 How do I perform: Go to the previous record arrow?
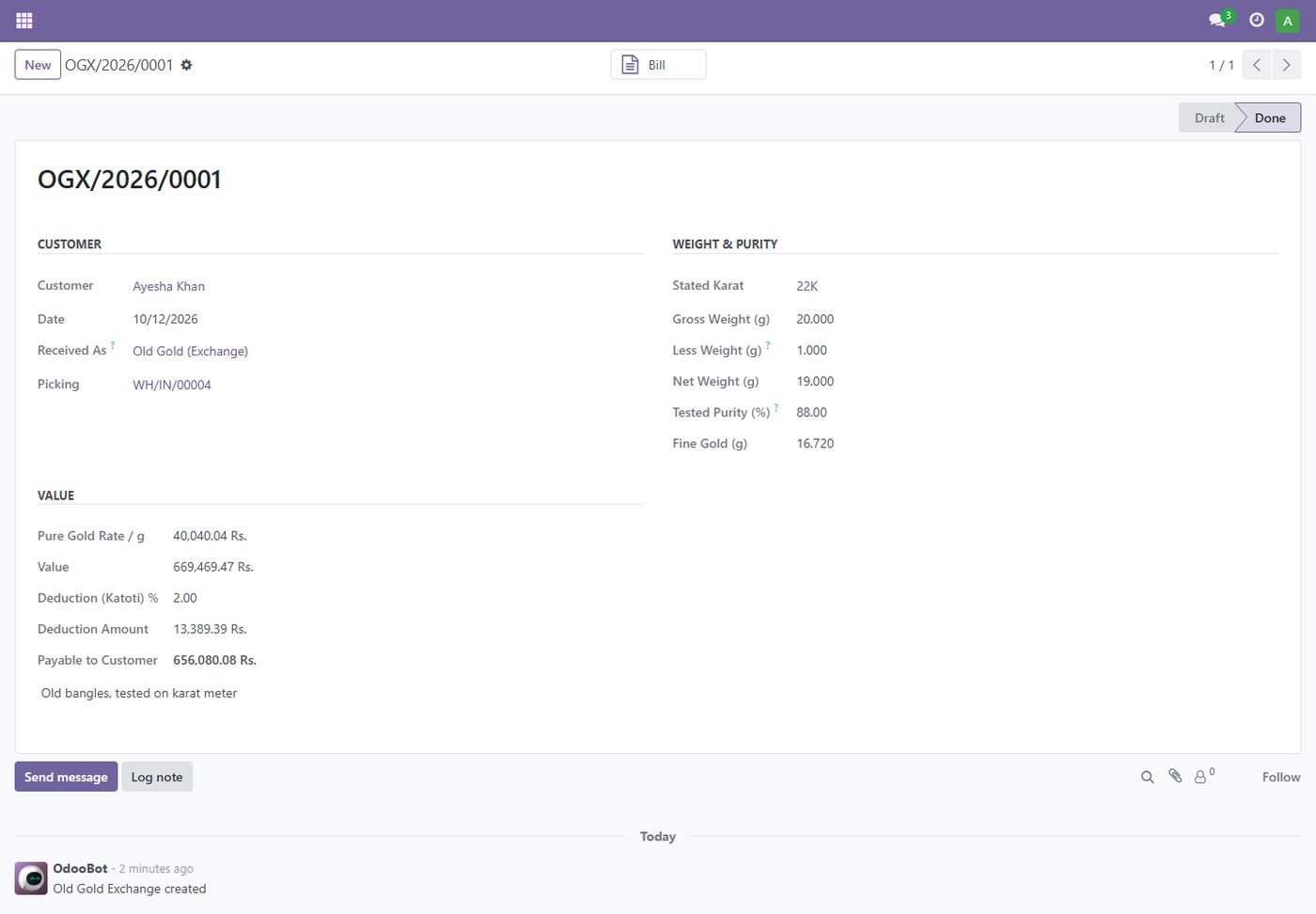coord(1257,65)
